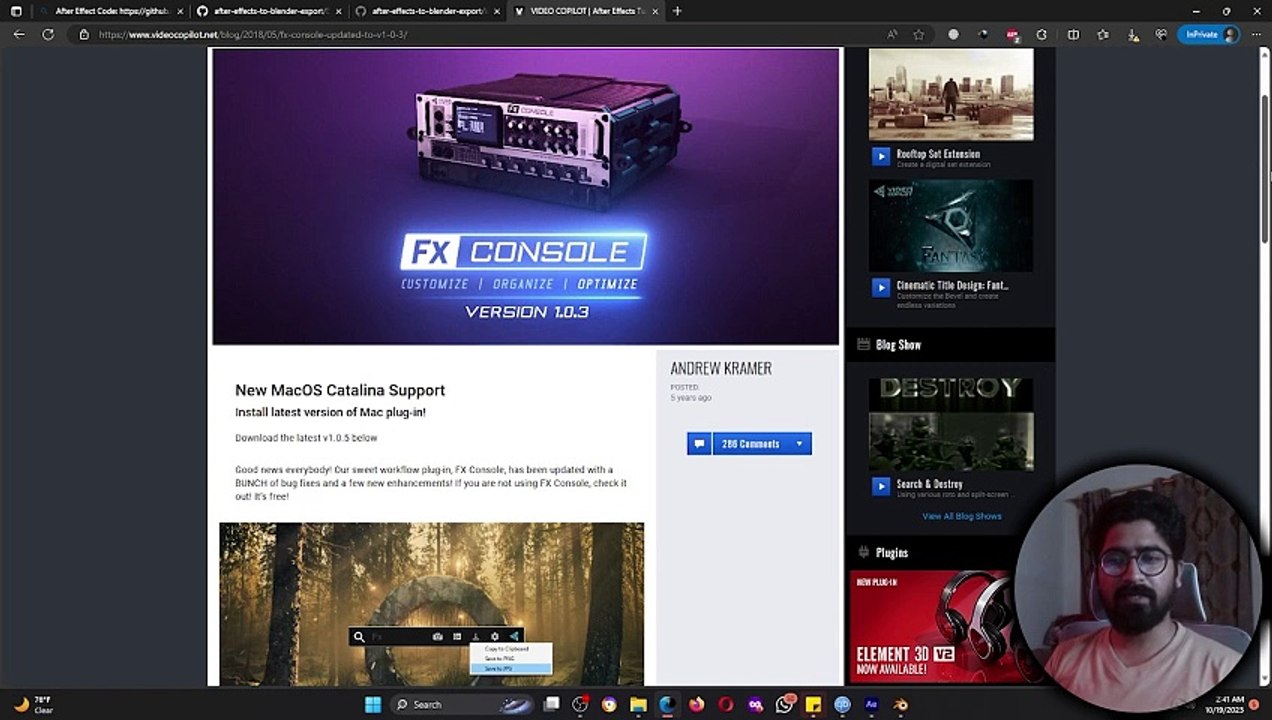Open After Effects from the taskbar
Image resolution: width=1272 pixels, height=720 pixels.
click(x=871, y=704)
